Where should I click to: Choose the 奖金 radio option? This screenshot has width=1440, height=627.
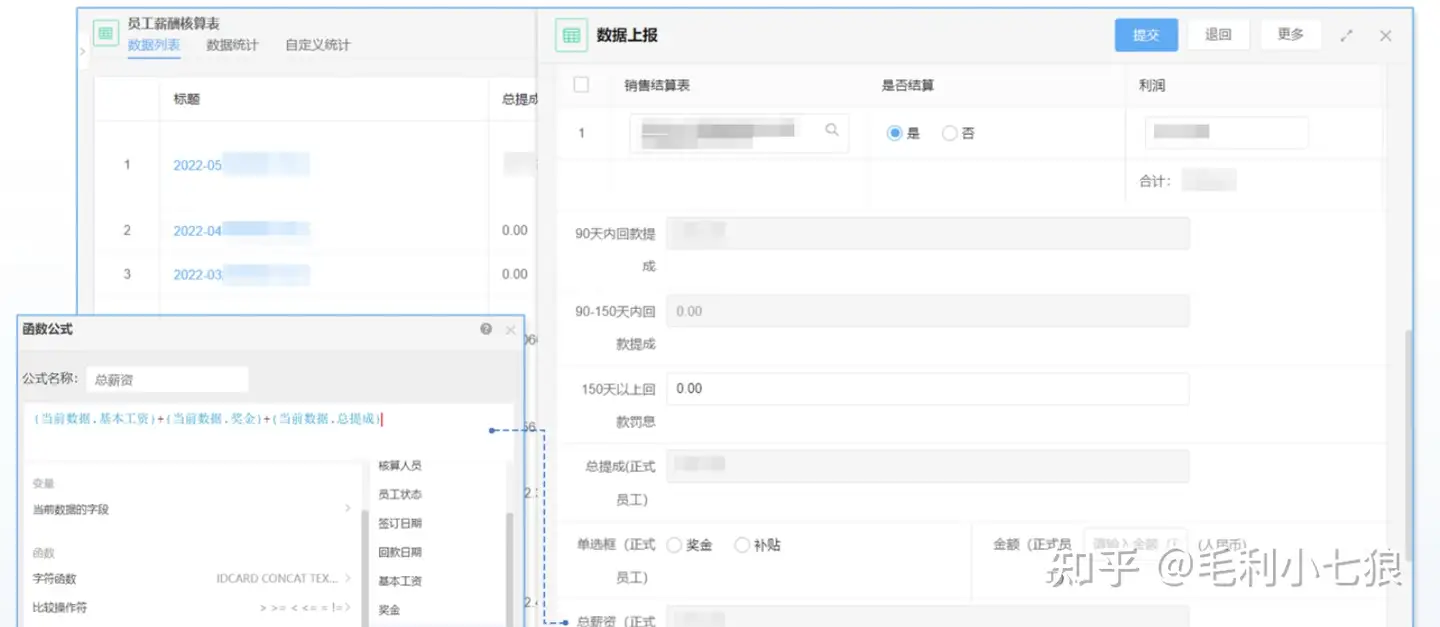674,545
